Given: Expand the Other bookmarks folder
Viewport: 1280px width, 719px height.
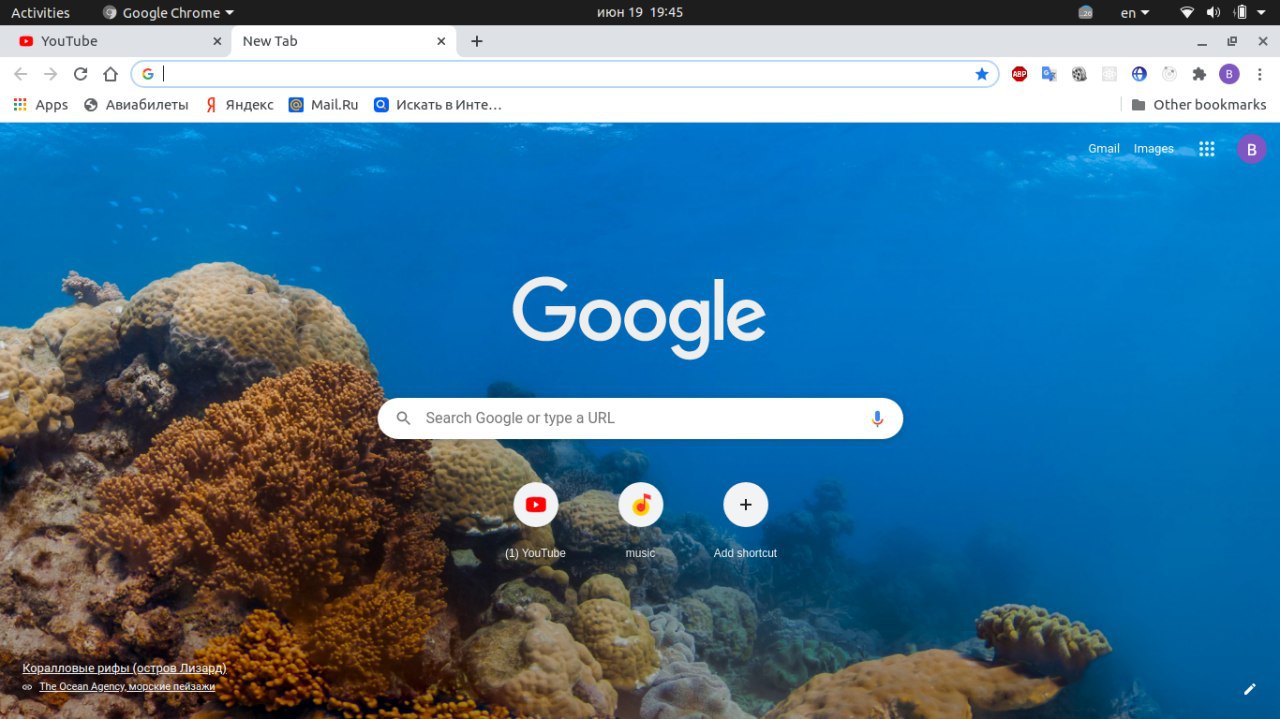Looking at the screenshot, I should pyautogui.click(x=1198, y=105).
